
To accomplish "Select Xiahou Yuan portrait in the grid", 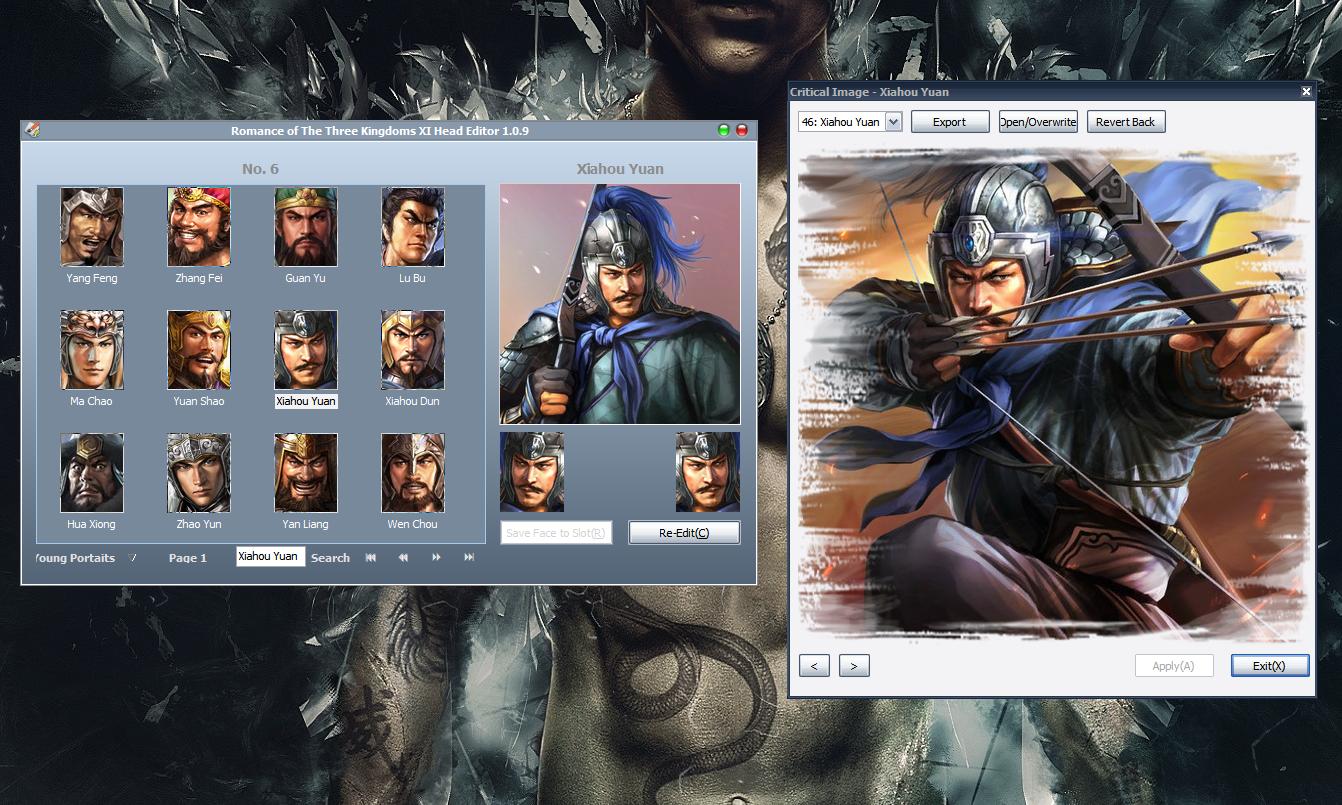I will click(x=306, y=350).
